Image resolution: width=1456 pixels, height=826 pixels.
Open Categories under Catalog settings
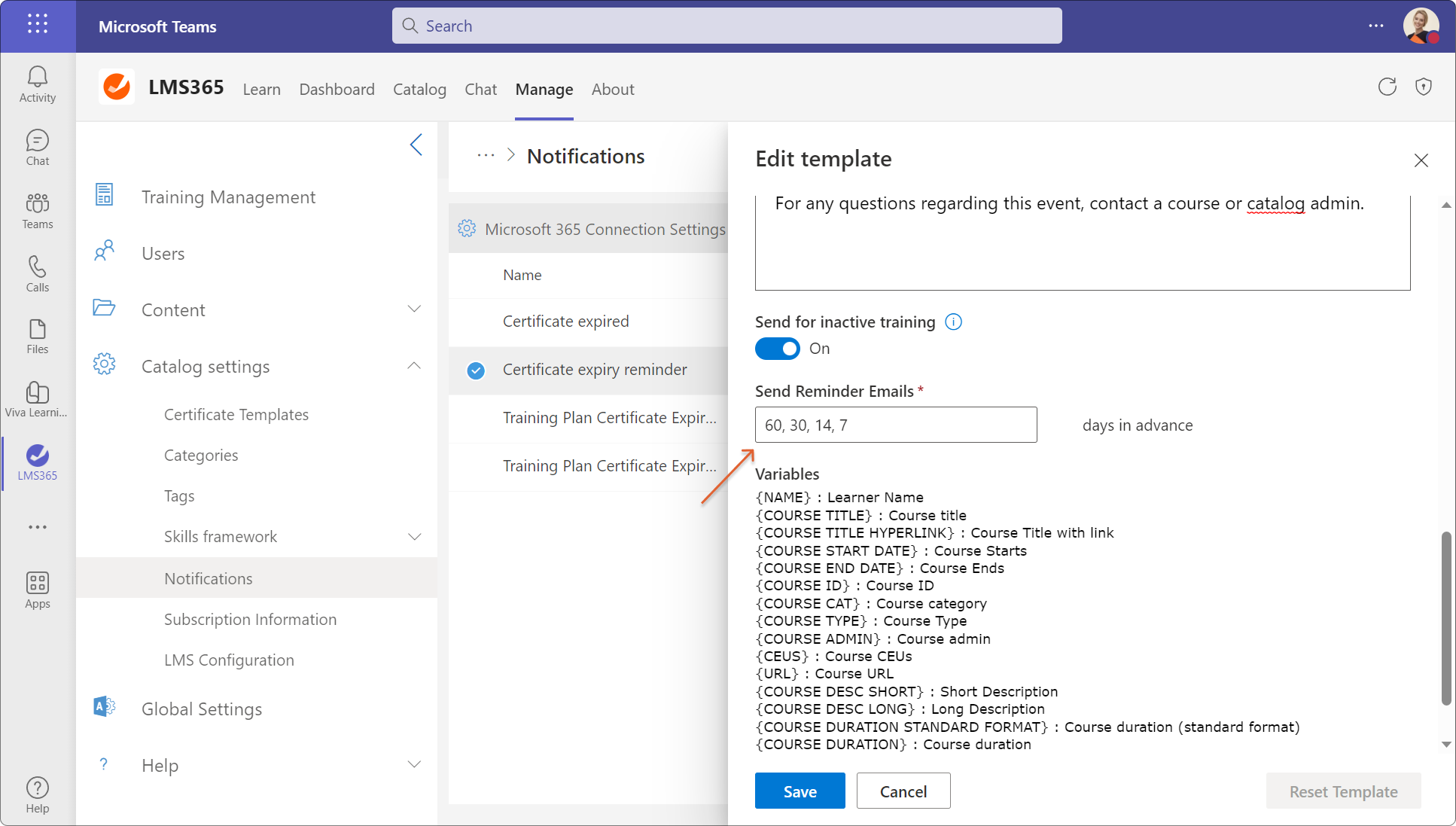pos(201,456)
